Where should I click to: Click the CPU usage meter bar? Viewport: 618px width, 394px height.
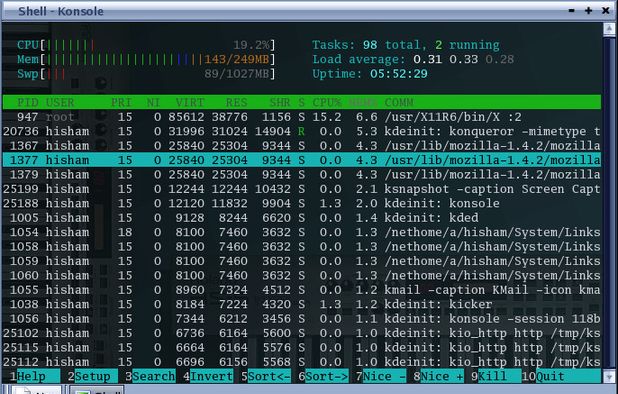click(x=146, y=45)
